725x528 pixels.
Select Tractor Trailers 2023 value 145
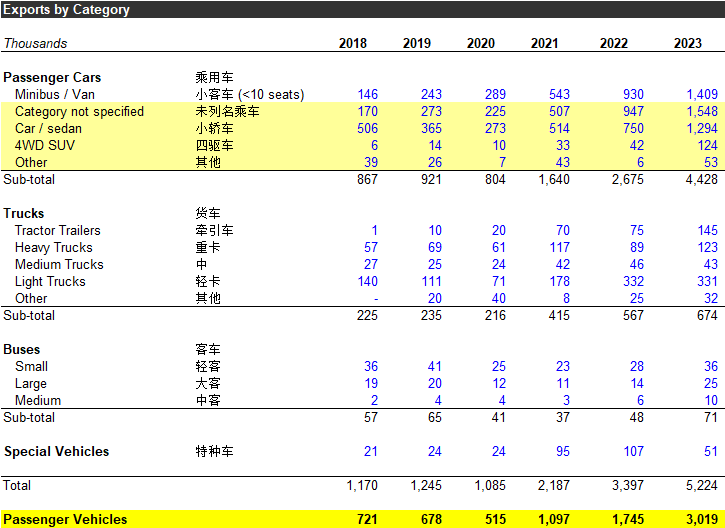click(707, 230)
